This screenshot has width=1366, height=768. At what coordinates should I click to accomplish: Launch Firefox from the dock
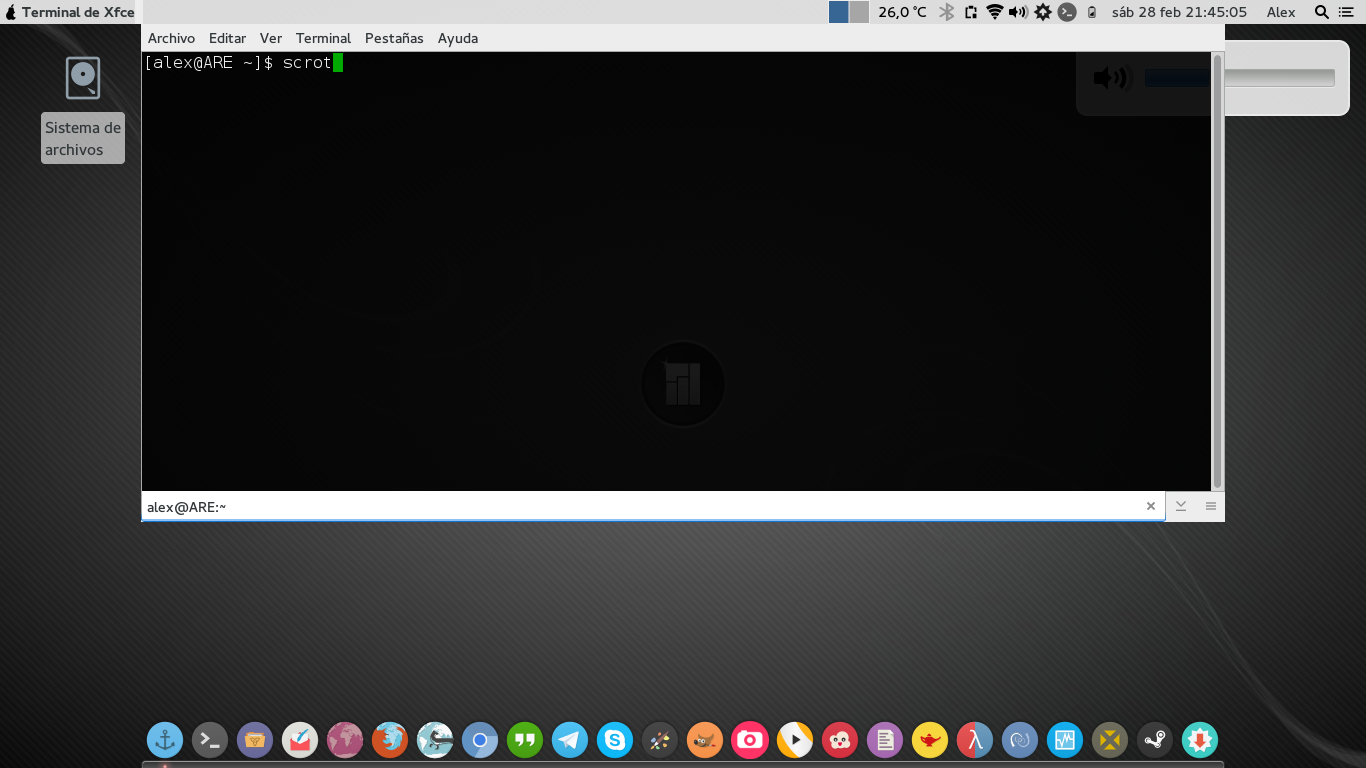pyautogui.click(x=390, y=740)
